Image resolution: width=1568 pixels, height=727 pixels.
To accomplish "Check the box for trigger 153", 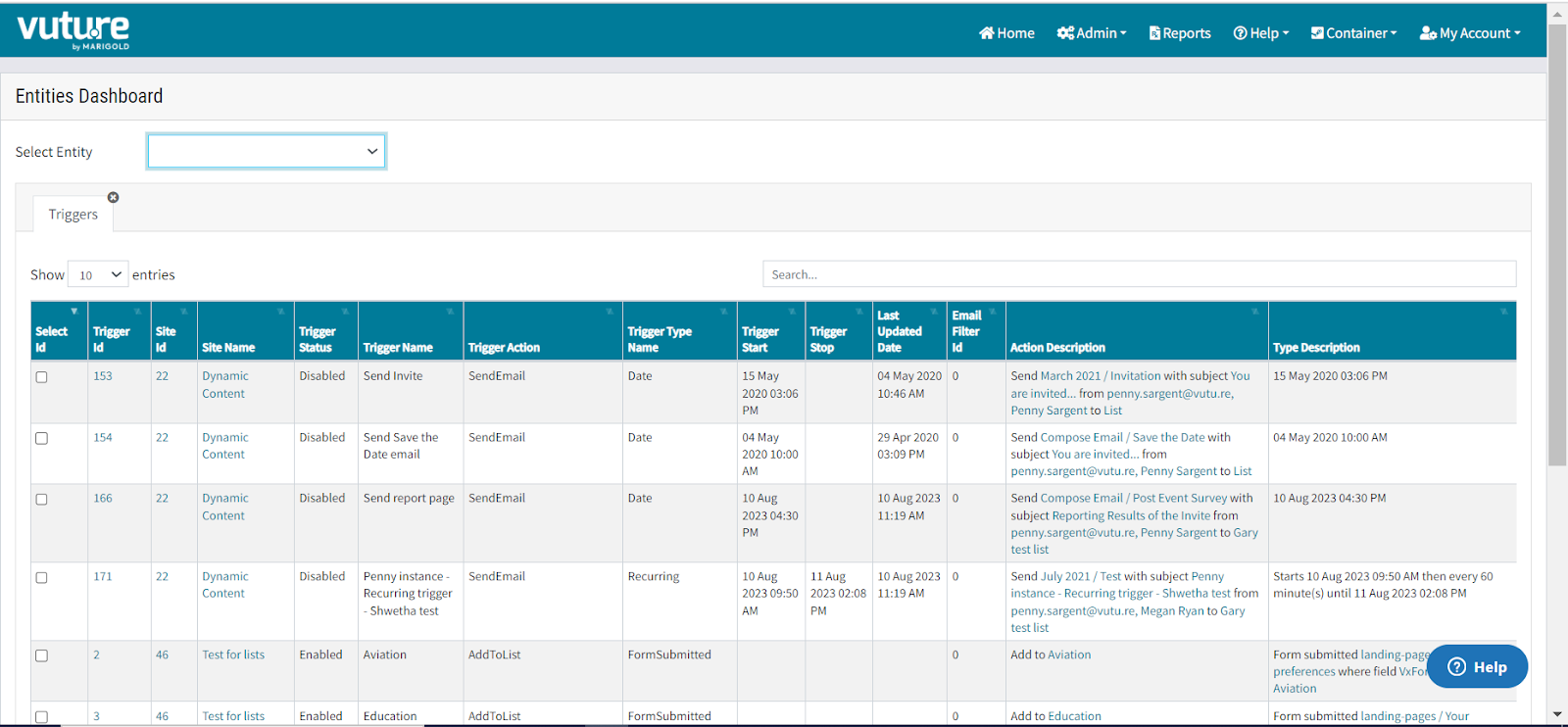I will coord(41,377).
